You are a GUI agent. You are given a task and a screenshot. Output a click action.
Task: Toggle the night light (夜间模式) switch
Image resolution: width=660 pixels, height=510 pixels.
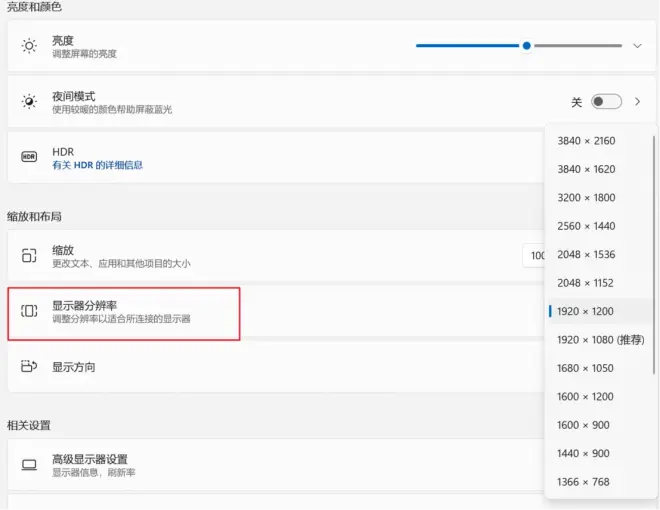click(606, 101)
